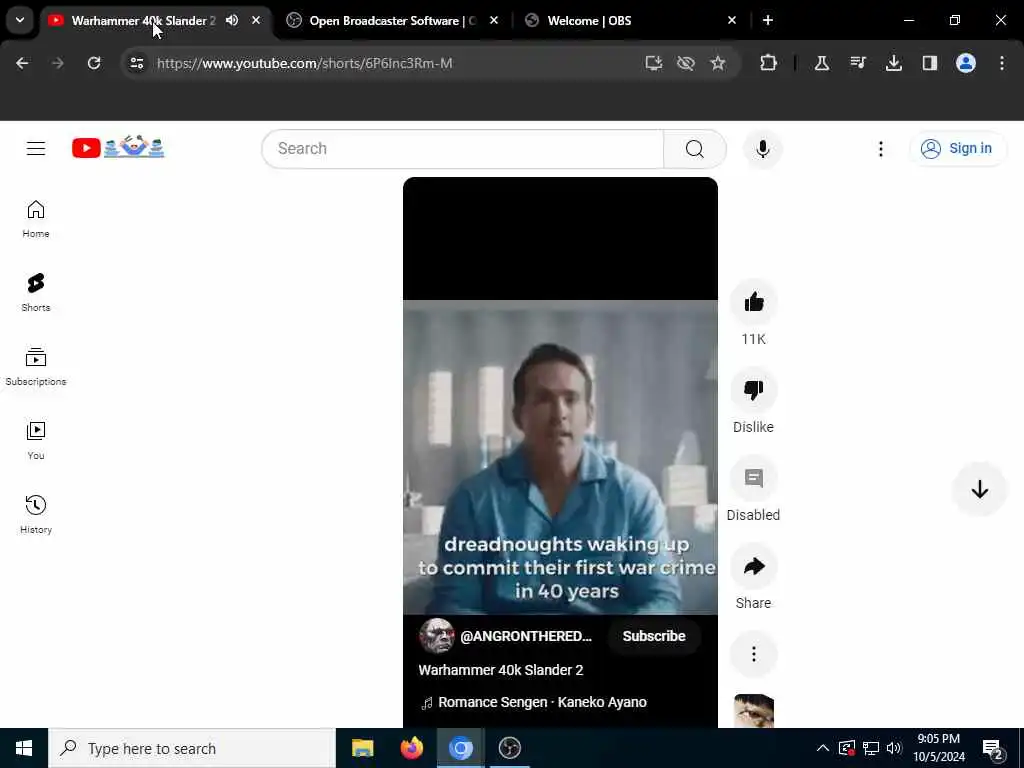Like the short with thumbs-up

coord(754,302)
